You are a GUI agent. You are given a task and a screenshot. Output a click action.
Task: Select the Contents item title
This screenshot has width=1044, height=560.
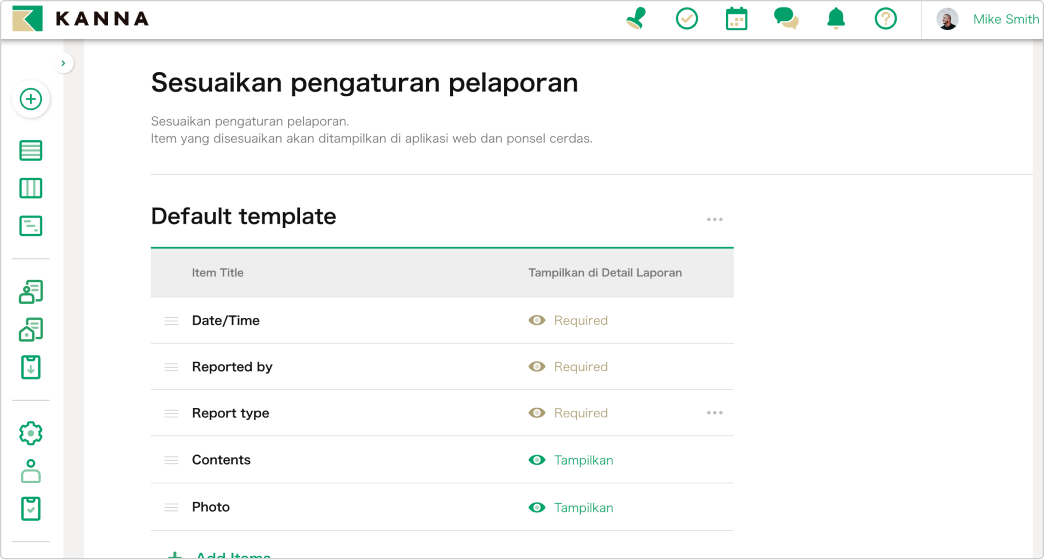[221, 459]
